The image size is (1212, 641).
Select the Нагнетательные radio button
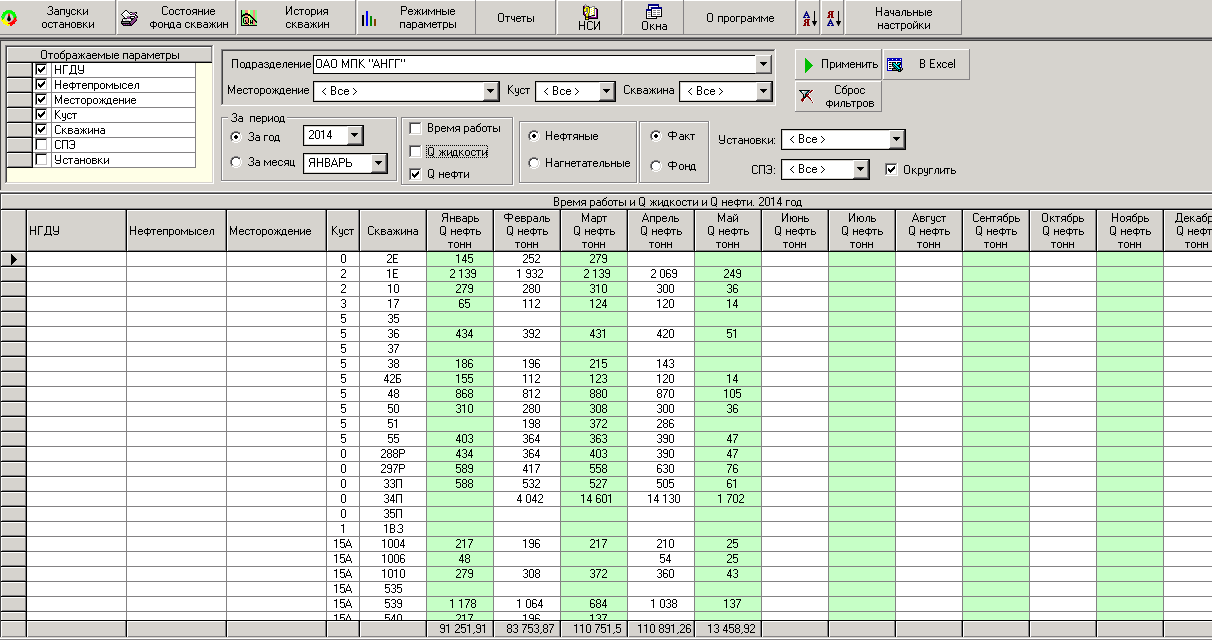535,163
